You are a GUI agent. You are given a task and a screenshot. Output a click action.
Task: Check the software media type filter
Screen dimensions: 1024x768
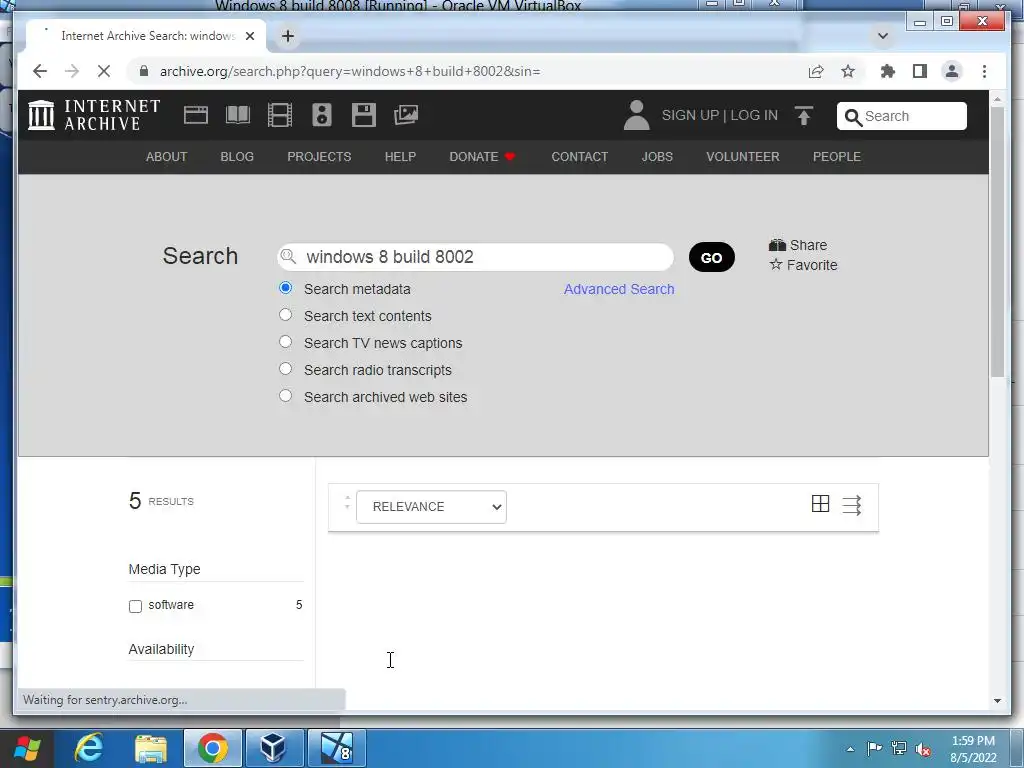tap(135, 606)
